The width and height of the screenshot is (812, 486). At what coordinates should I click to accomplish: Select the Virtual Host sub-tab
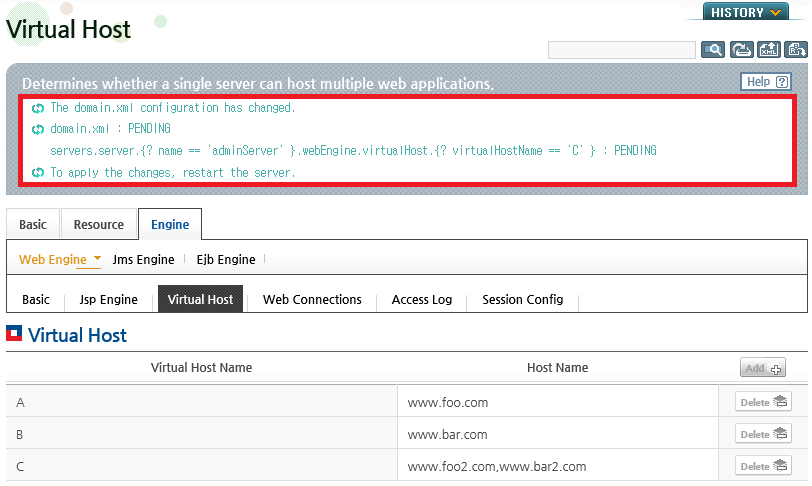200,299
